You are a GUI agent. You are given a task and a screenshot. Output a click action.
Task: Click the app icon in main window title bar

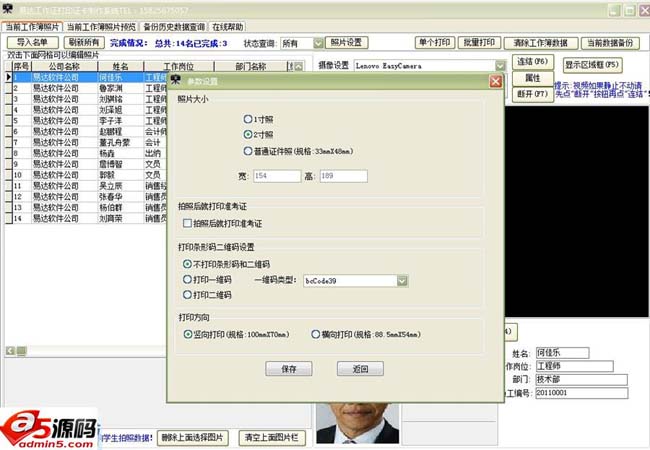[7, 9]
